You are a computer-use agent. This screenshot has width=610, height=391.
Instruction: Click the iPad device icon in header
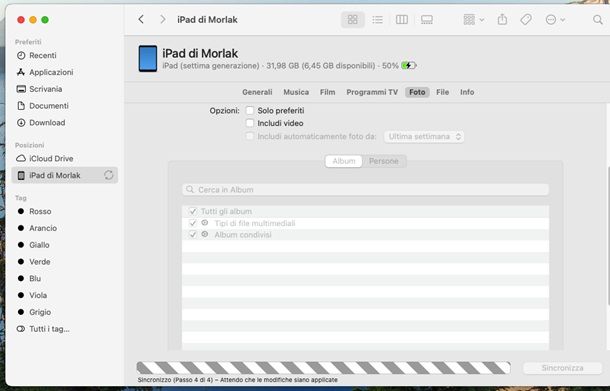click(148, 59)
